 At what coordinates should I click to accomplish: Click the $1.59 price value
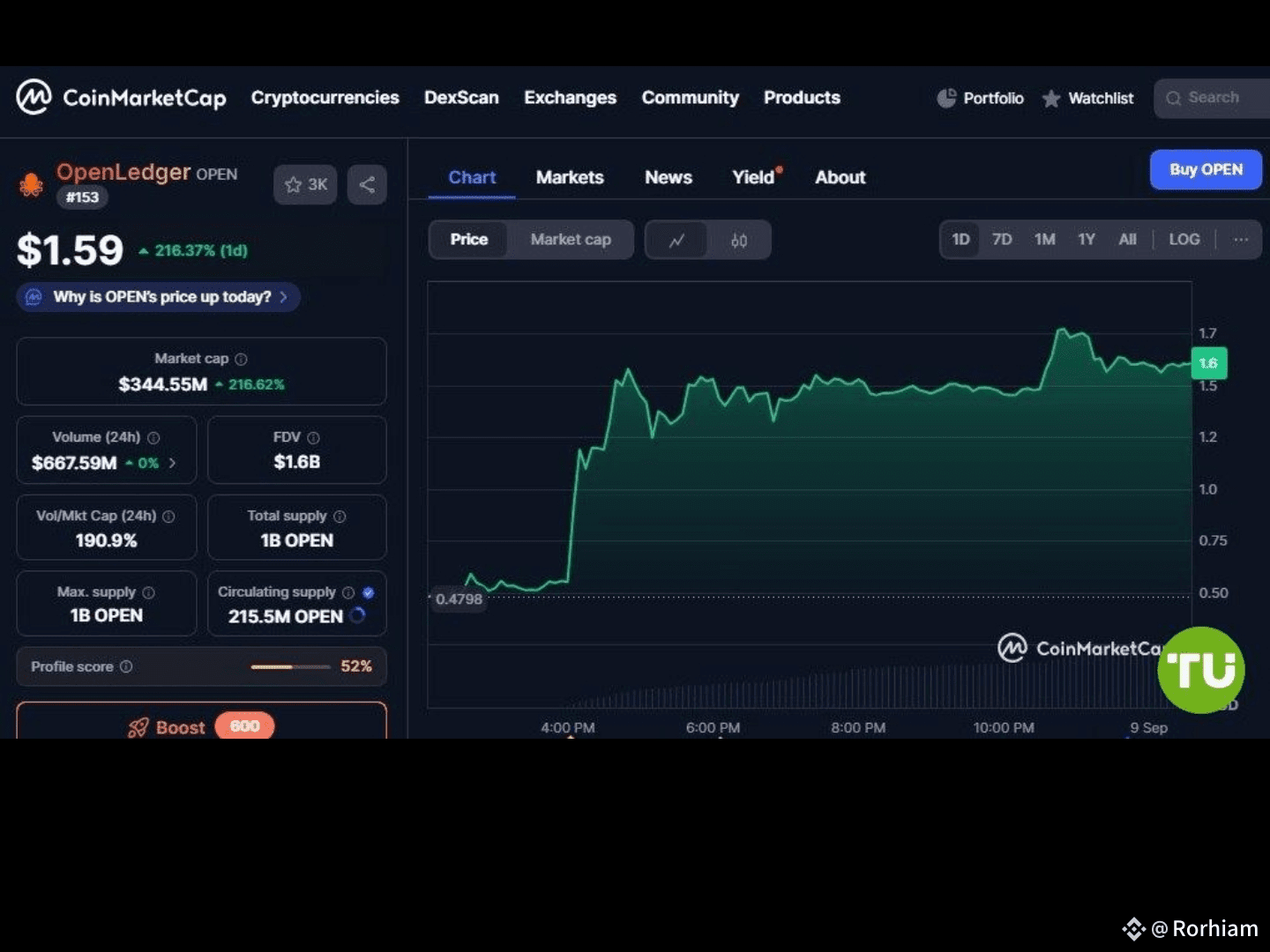click(71, 250)
